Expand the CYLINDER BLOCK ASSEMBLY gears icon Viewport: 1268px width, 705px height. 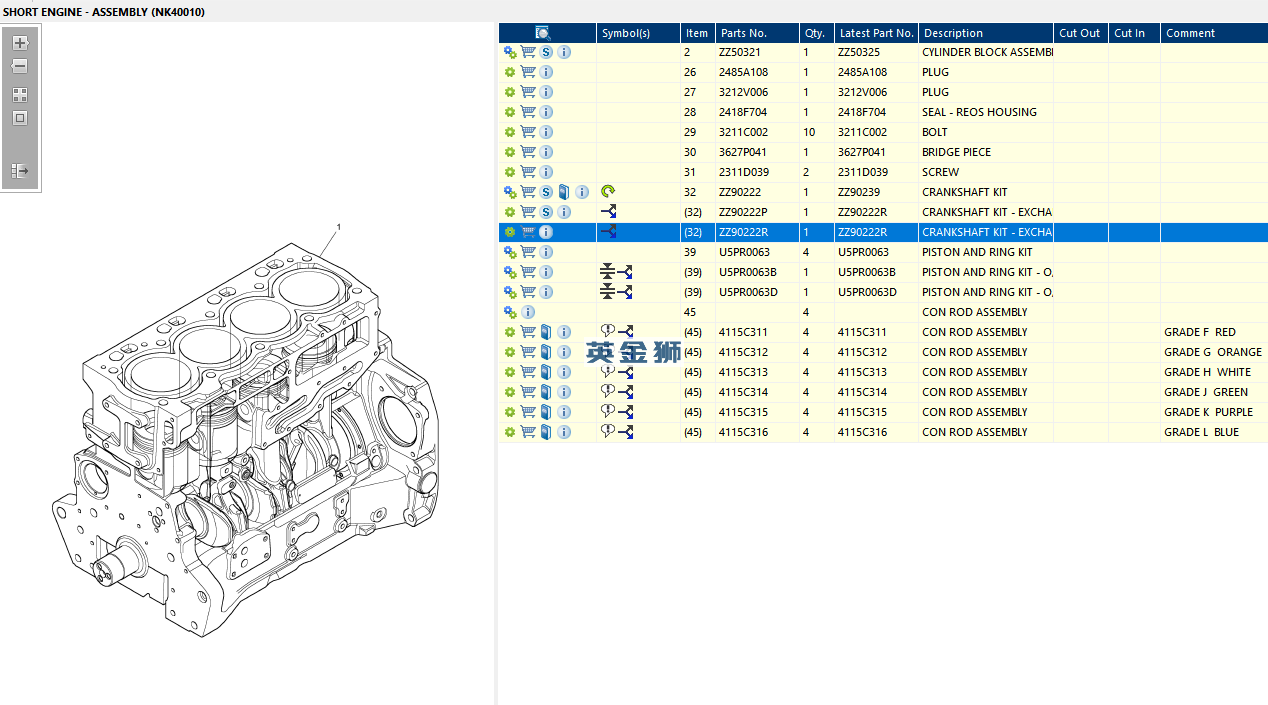pyautogui.click(x=510, y=52)
